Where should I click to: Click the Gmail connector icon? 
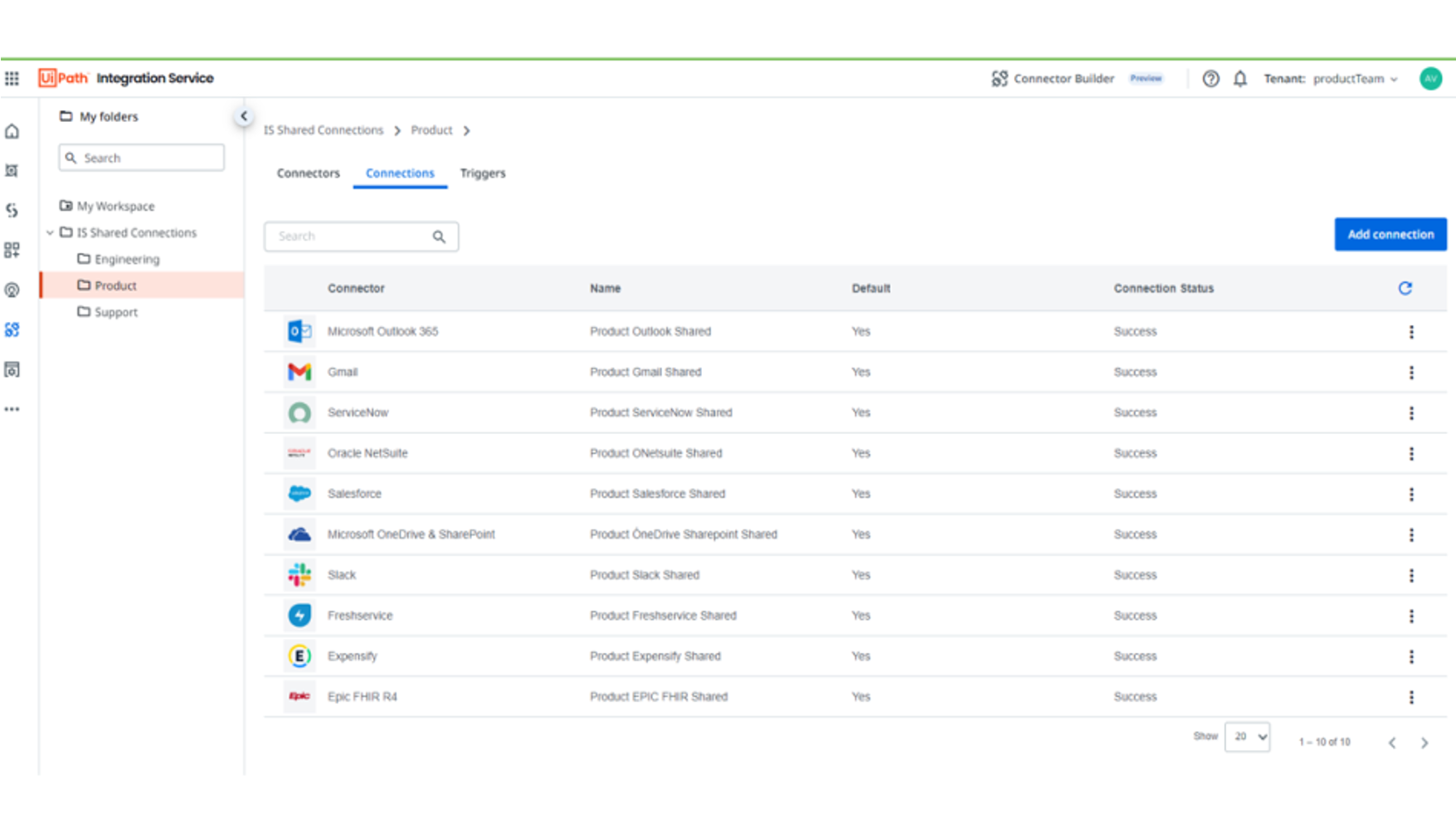(299, 372)
